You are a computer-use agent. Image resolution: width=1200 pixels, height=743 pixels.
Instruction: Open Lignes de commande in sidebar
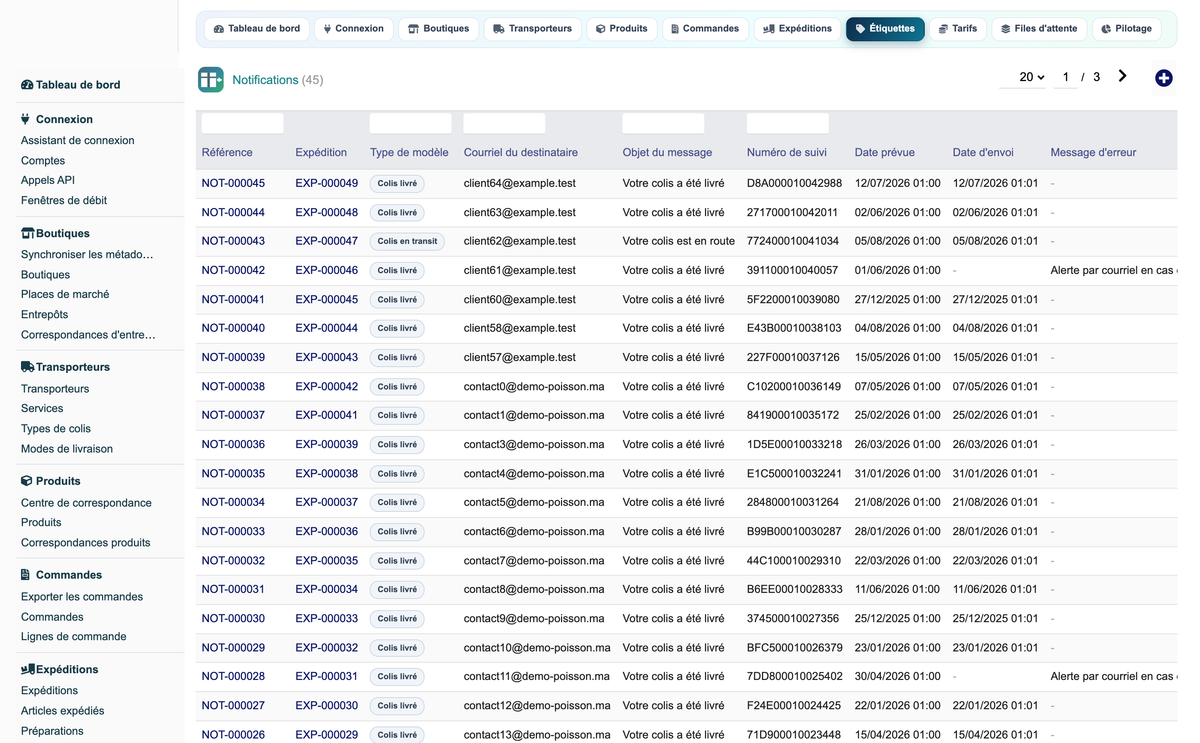(x=73, y=637)
